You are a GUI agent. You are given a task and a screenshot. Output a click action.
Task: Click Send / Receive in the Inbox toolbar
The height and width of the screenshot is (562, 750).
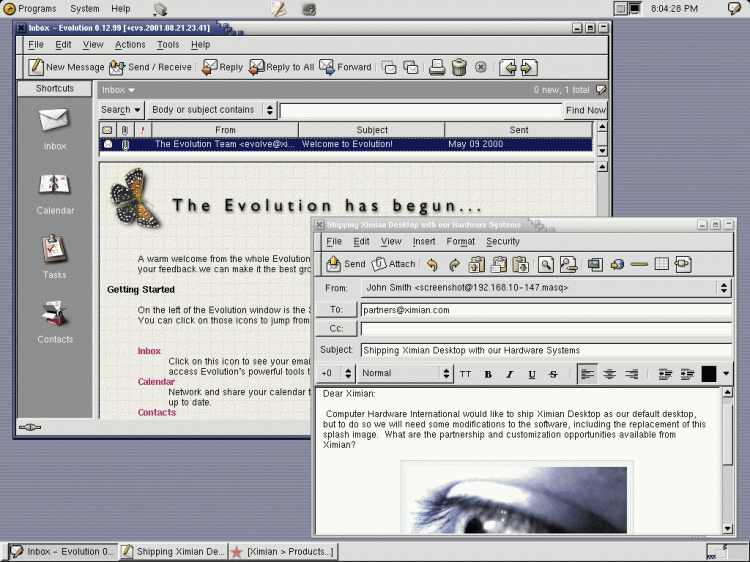click(150, 67)
